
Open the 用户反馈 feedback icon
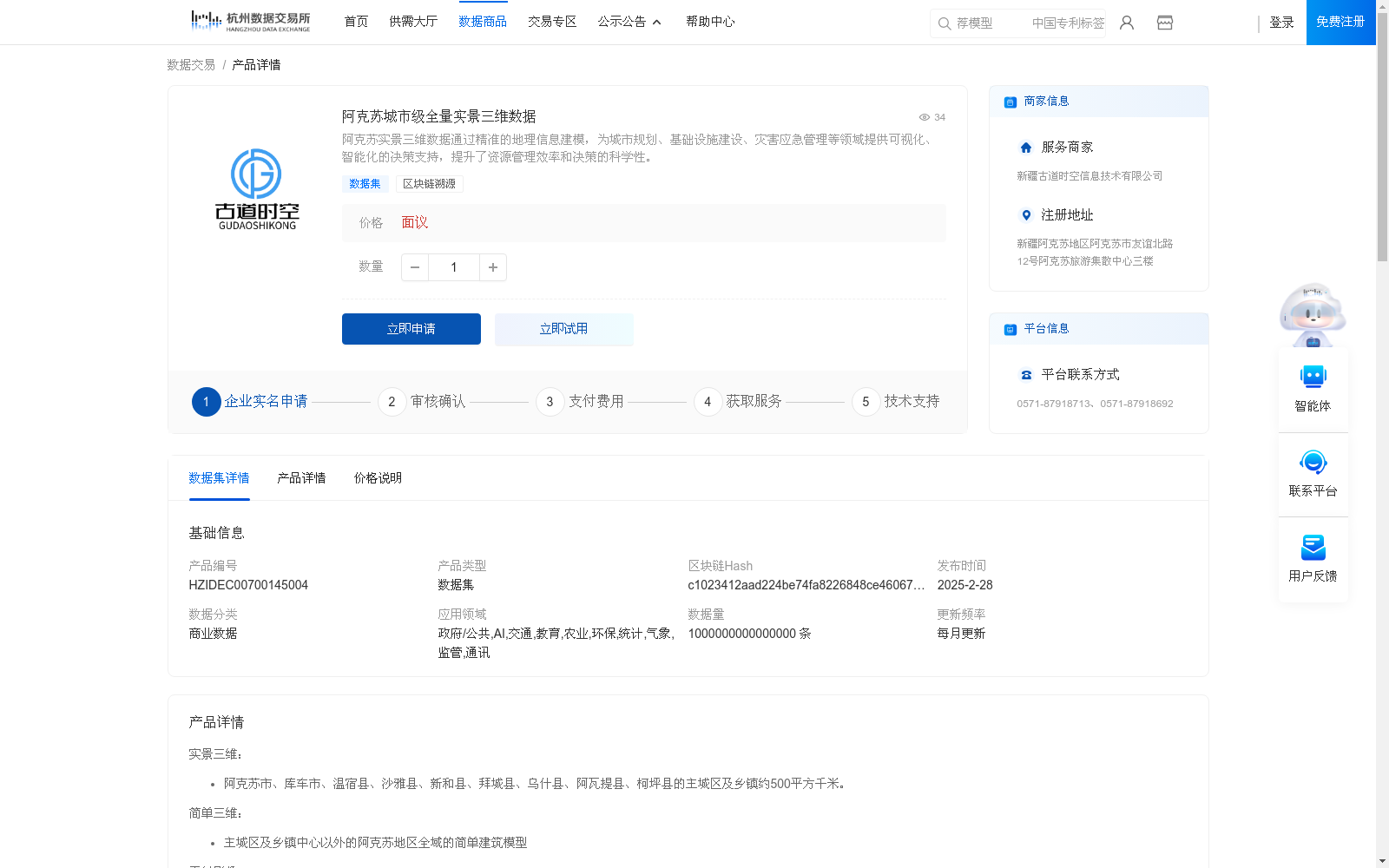tap(1313, 547)
